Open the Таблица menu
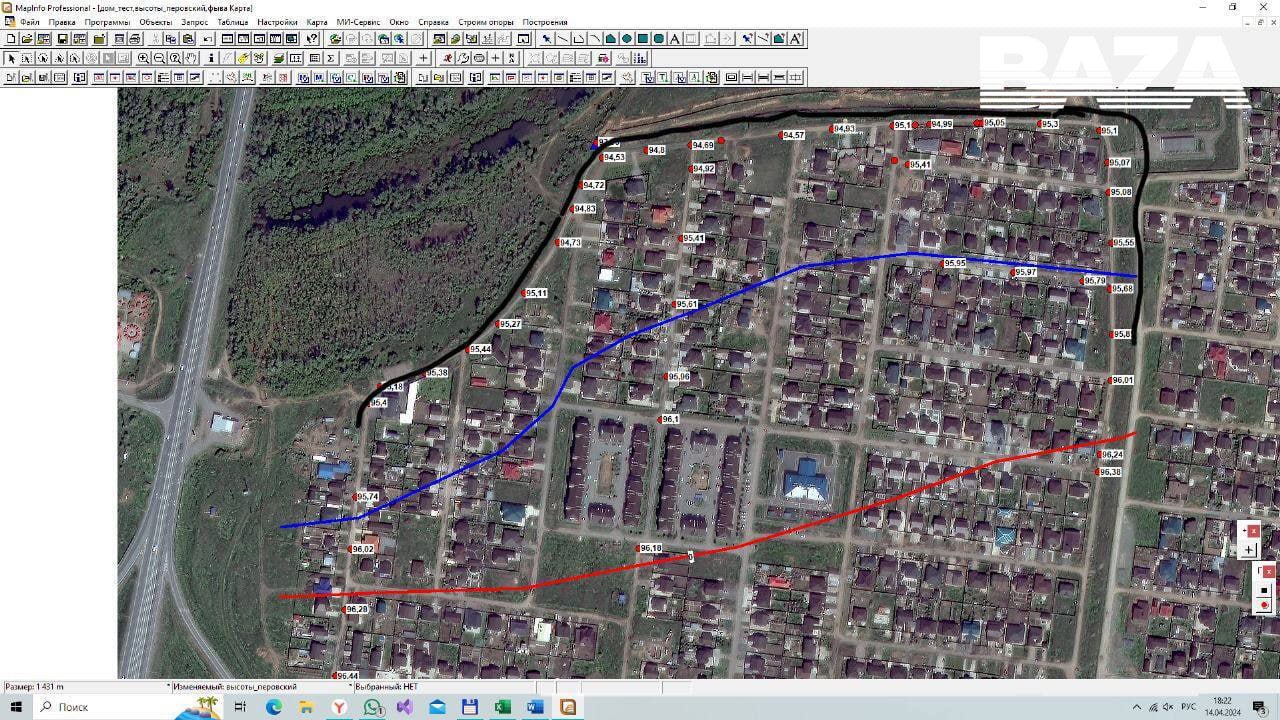Screen dimensions: 1280x720 pyautogui.click(x=232, y=22)
